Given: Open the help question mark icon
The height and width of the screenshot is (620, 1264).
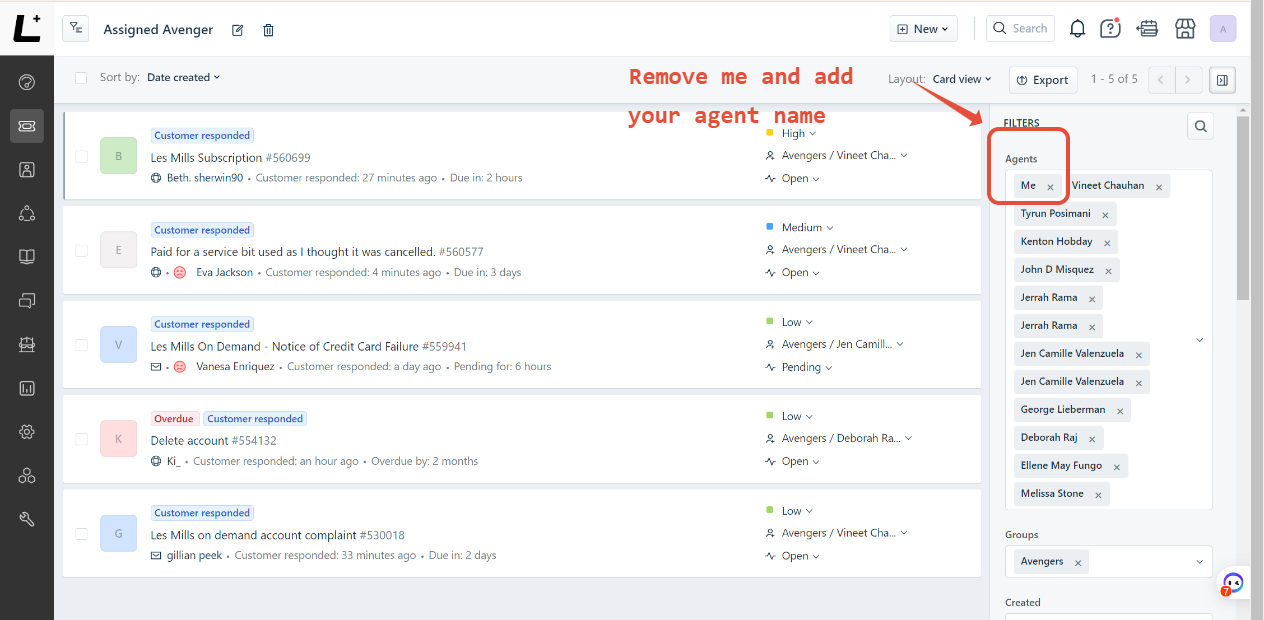Looking at the screenshot, I should 1110,29.
